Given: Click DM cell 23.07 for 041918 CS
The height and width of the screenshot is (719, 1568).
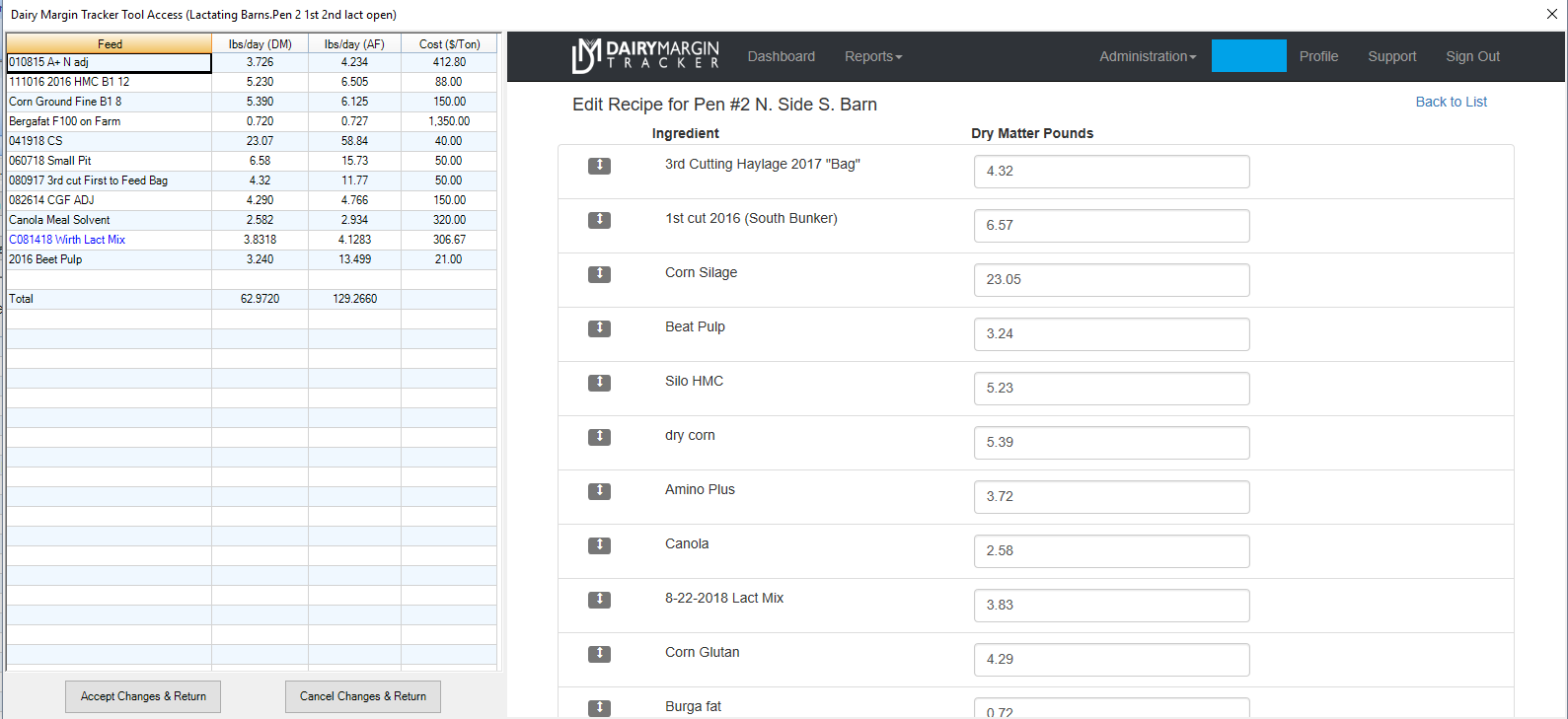Looking at the screenshot, I should (260, 141).
